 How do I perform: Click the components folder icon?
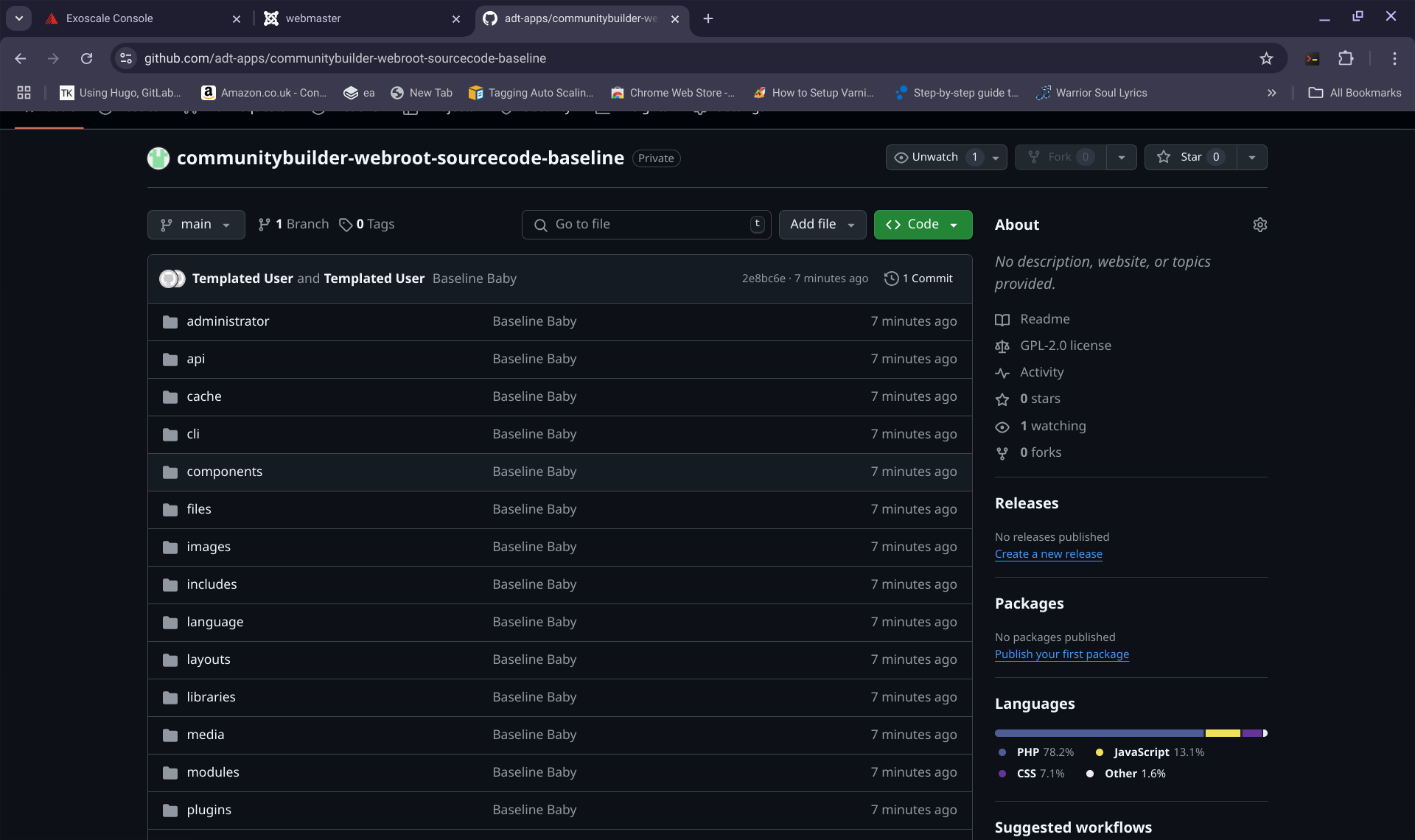pos(170,472)
